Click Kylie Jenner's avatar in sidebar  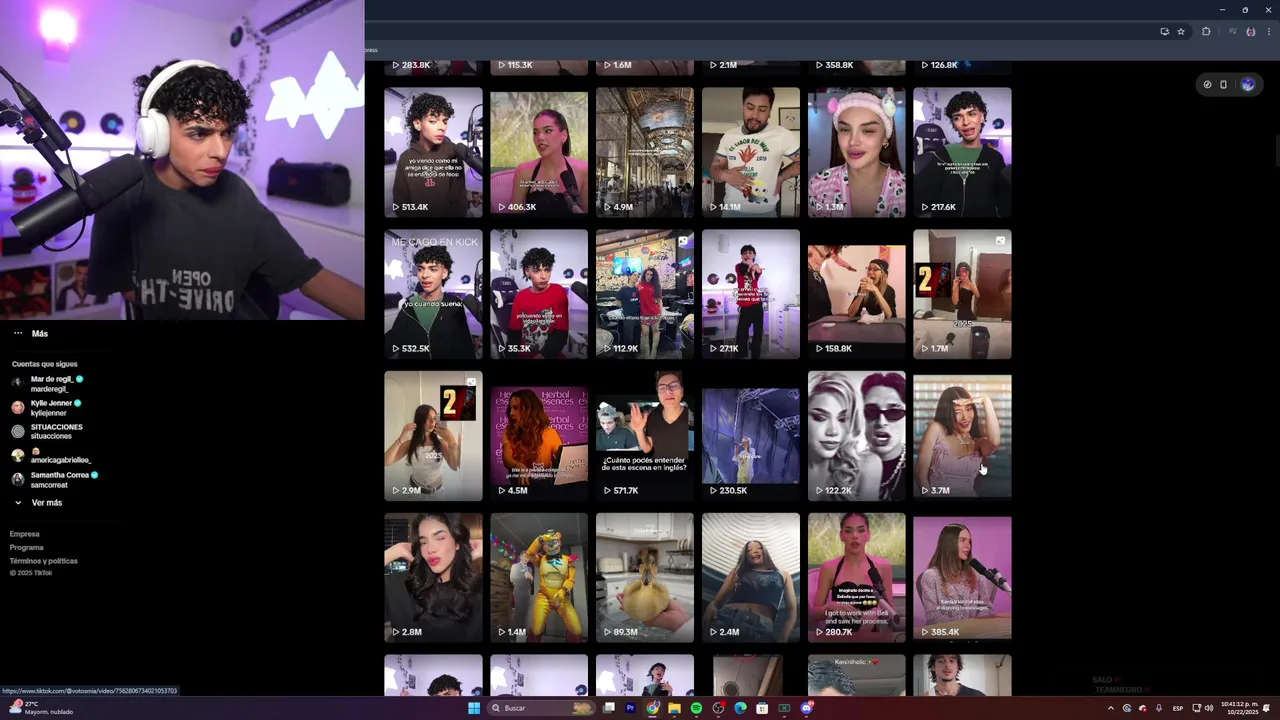pyautogui.click(x=18, y=407)
